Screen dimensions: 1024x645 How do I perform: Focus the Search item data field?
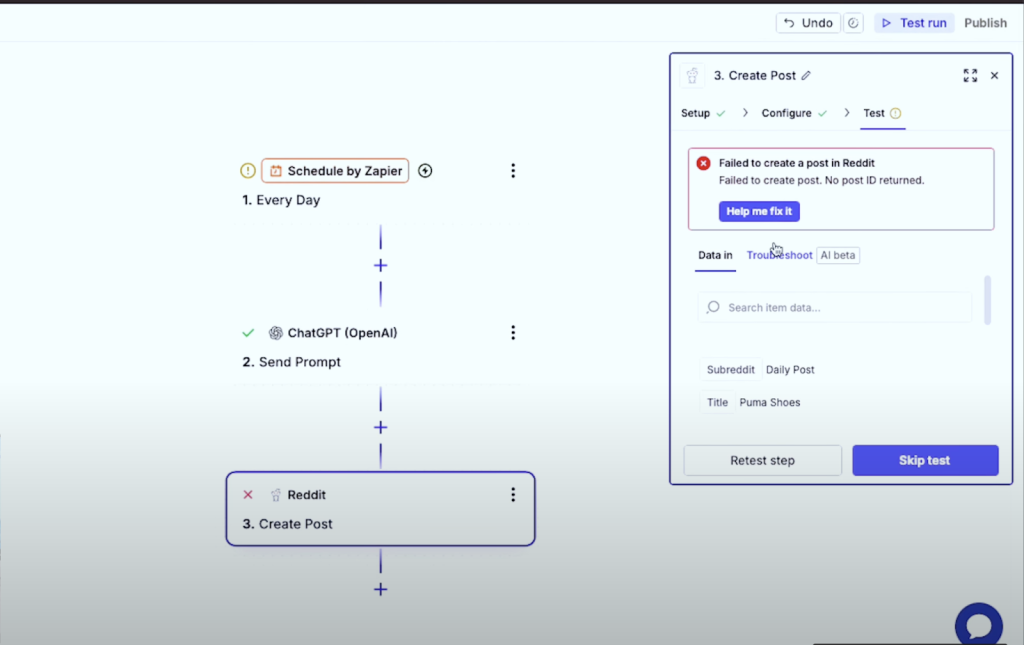[x=835, y=307]
